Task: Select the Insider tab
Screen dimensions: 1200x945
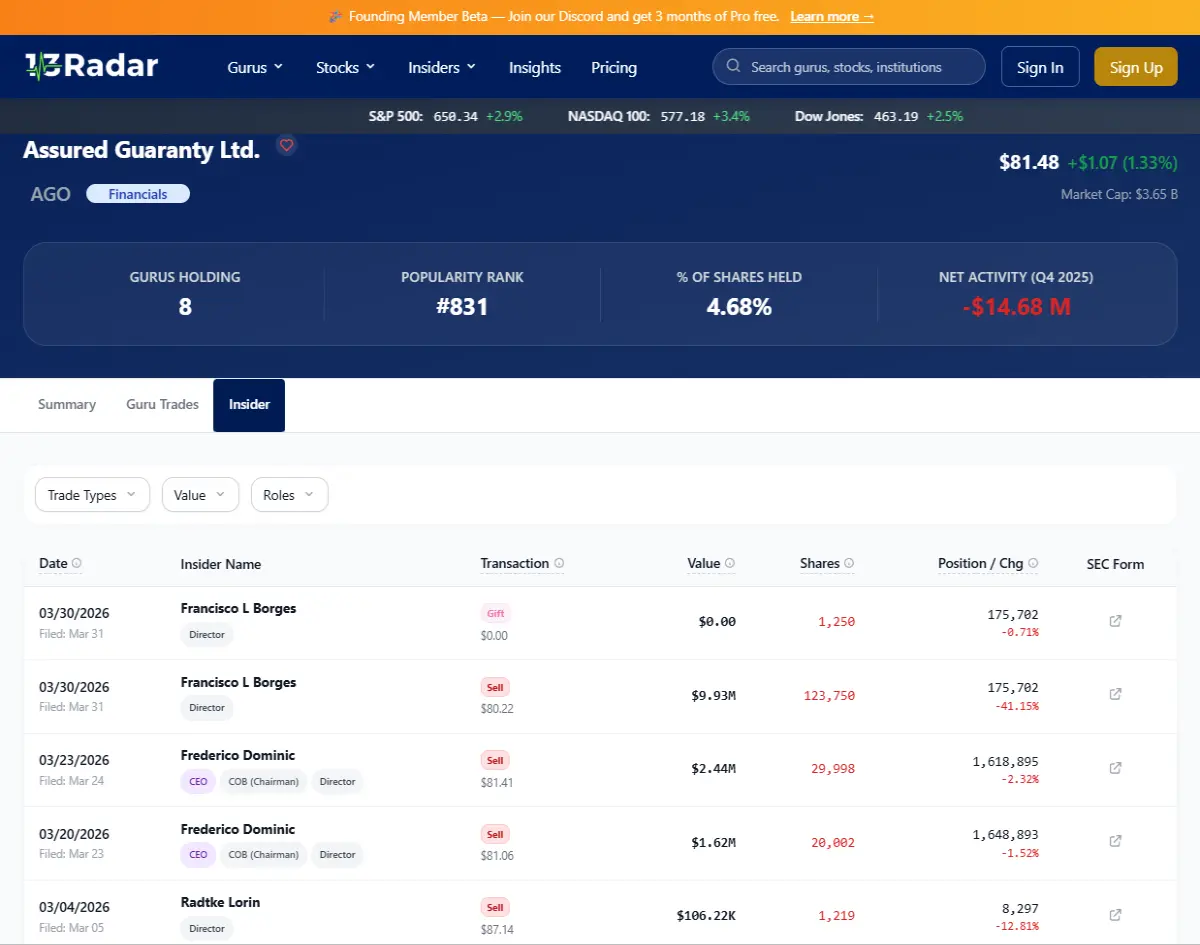Action: pyautogui.click(x=249, y=405)
